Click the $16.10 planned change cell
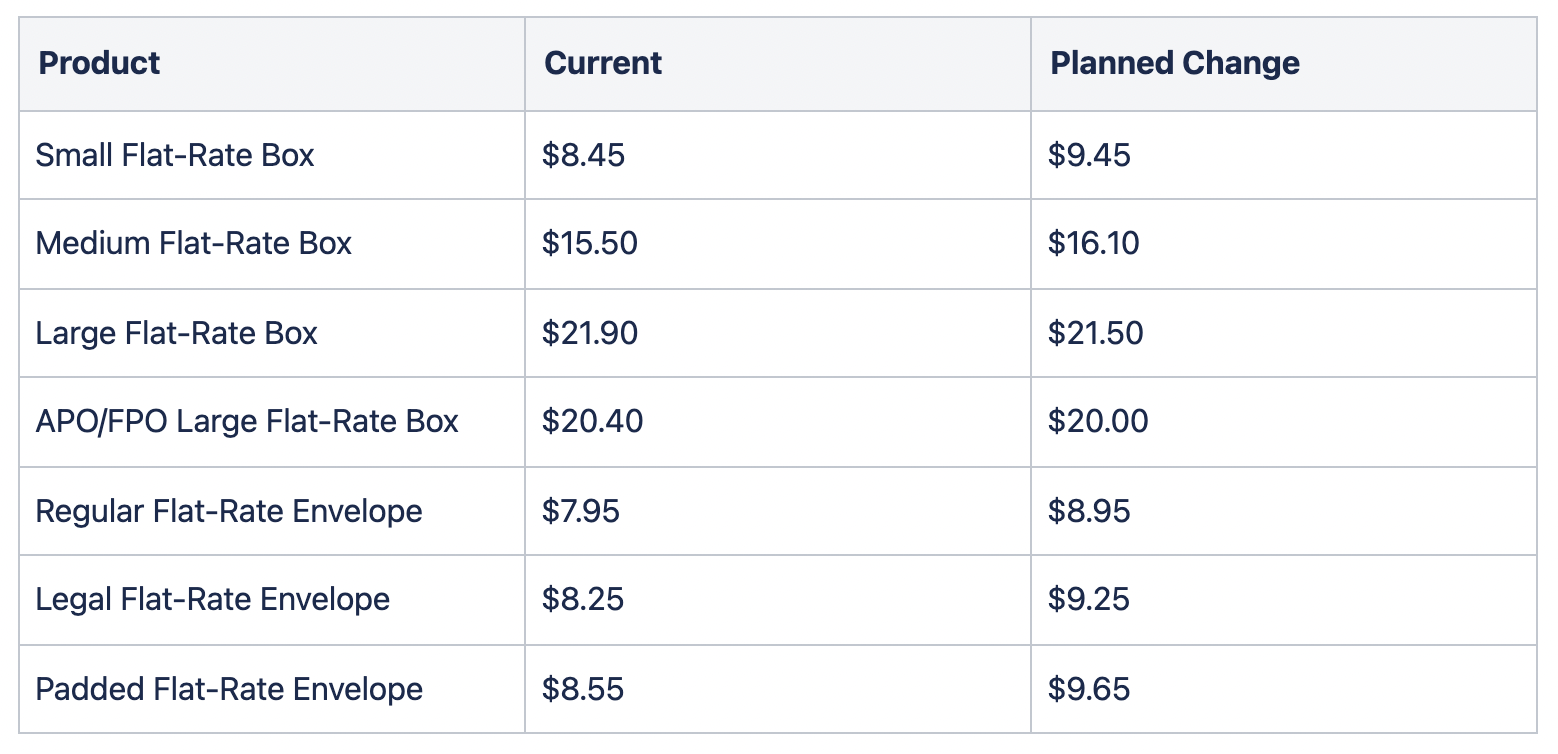The height and width of the screenshot is (754, 1558). click(x=1284, y=244)
